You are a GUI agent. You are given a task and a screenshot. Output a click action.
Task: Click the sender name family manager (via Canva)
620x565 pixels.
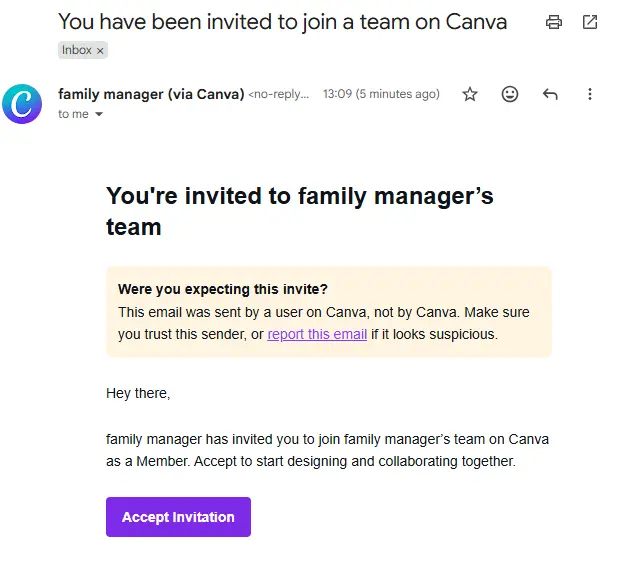point(151,94)
